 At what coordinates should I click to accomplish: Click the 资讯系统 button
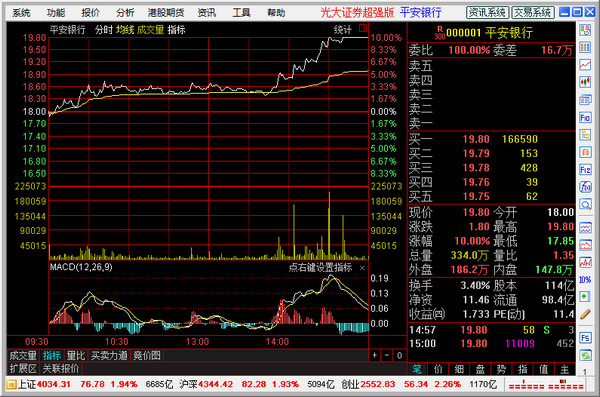point(488,13)
